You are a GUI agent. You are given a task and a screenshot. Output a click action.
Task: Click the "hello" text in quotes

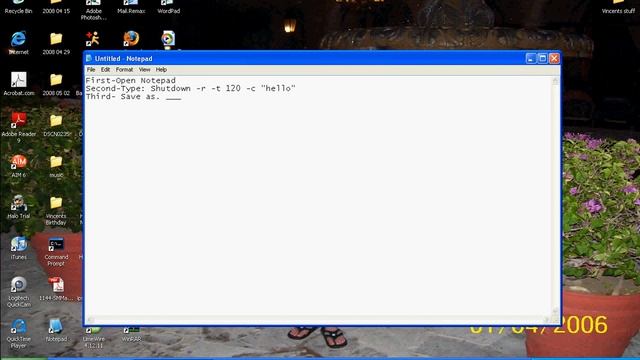[x=278, y=89]
